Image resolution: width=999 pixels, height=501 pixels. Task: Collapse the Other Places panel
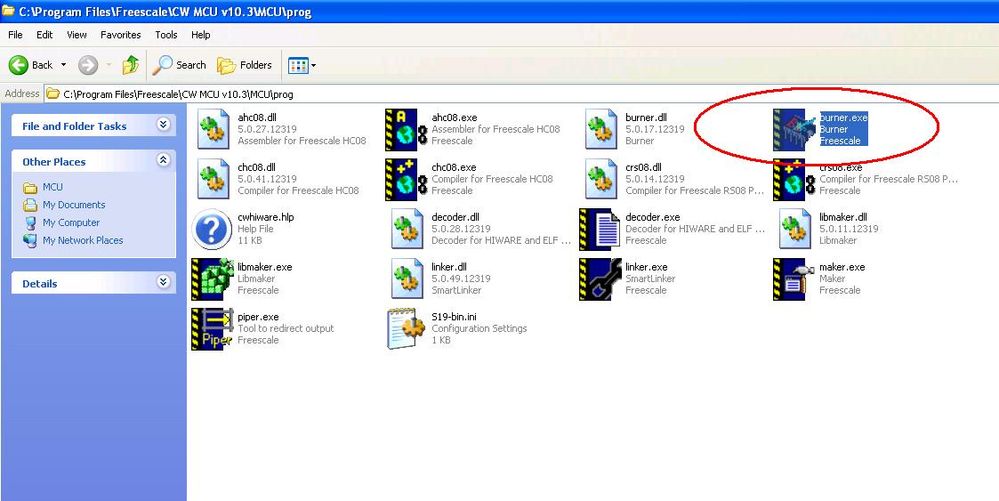(164, 160)
